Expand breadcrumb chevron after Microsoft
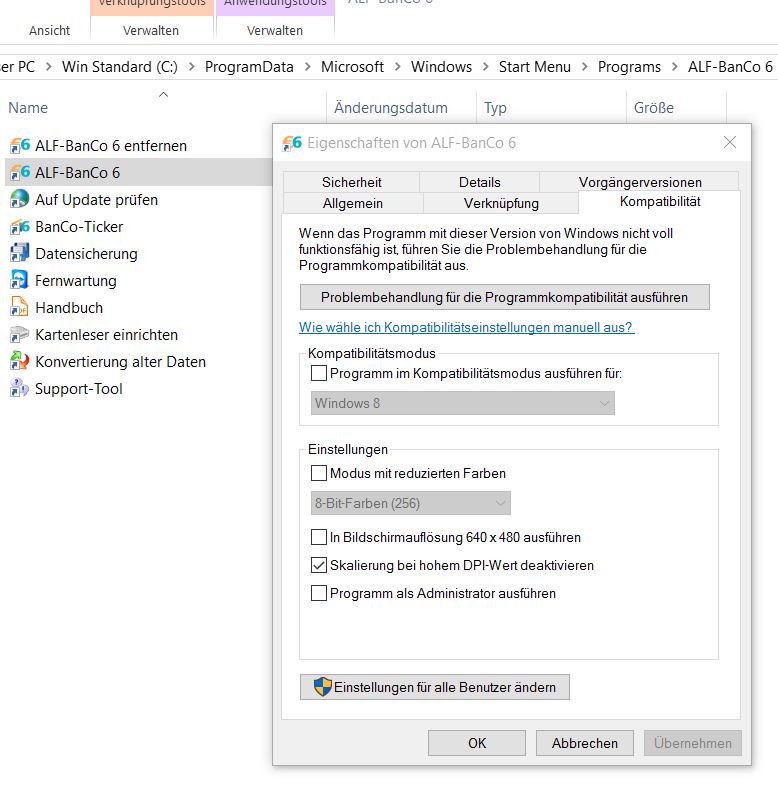 [397, 67]
